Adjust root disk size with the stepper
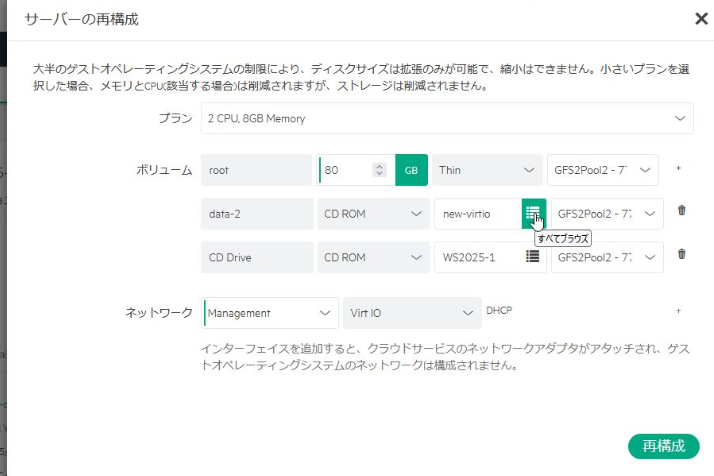The image size is (714, 476). pyautogui.click(x=379, y=170)
